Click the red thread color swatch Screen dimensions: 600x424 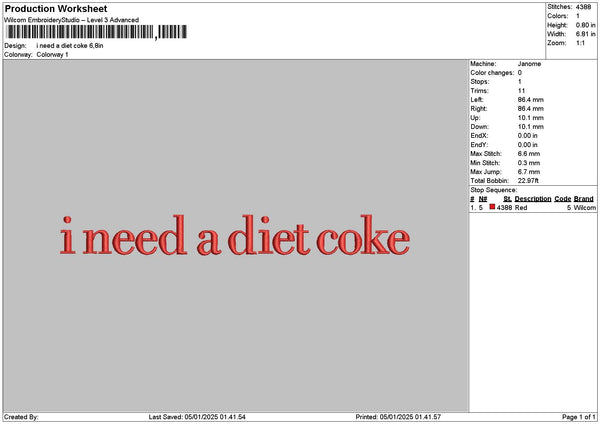[492, 207]
